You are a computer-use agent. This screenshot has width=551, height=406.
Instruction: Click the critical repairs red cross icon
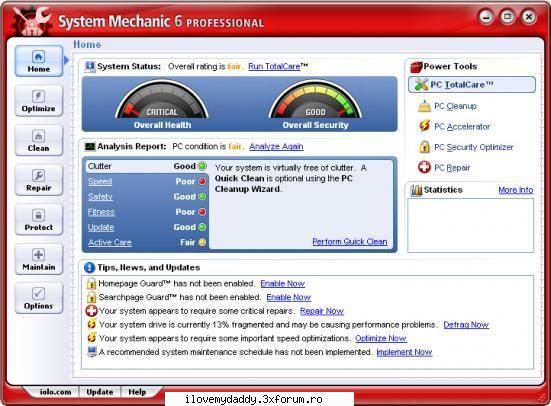tap(91, 311)
